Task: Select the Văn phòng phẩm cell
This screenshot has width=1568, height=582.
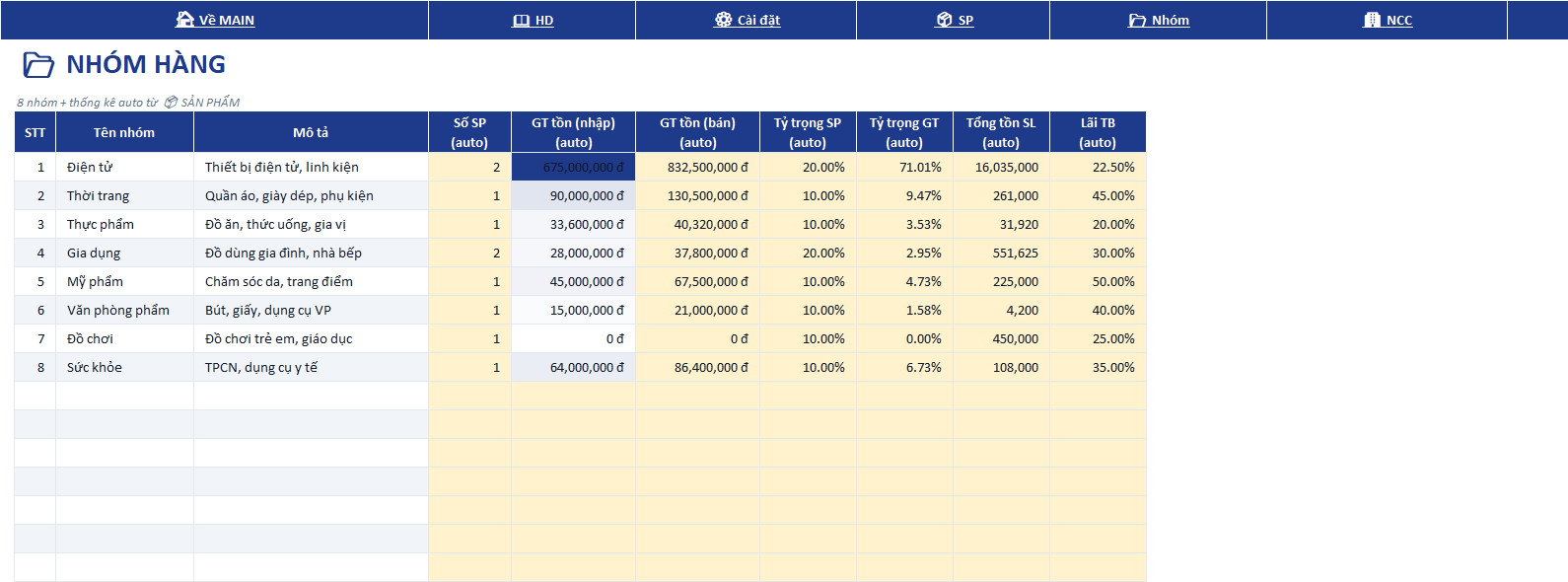Action: pos(124,311)
